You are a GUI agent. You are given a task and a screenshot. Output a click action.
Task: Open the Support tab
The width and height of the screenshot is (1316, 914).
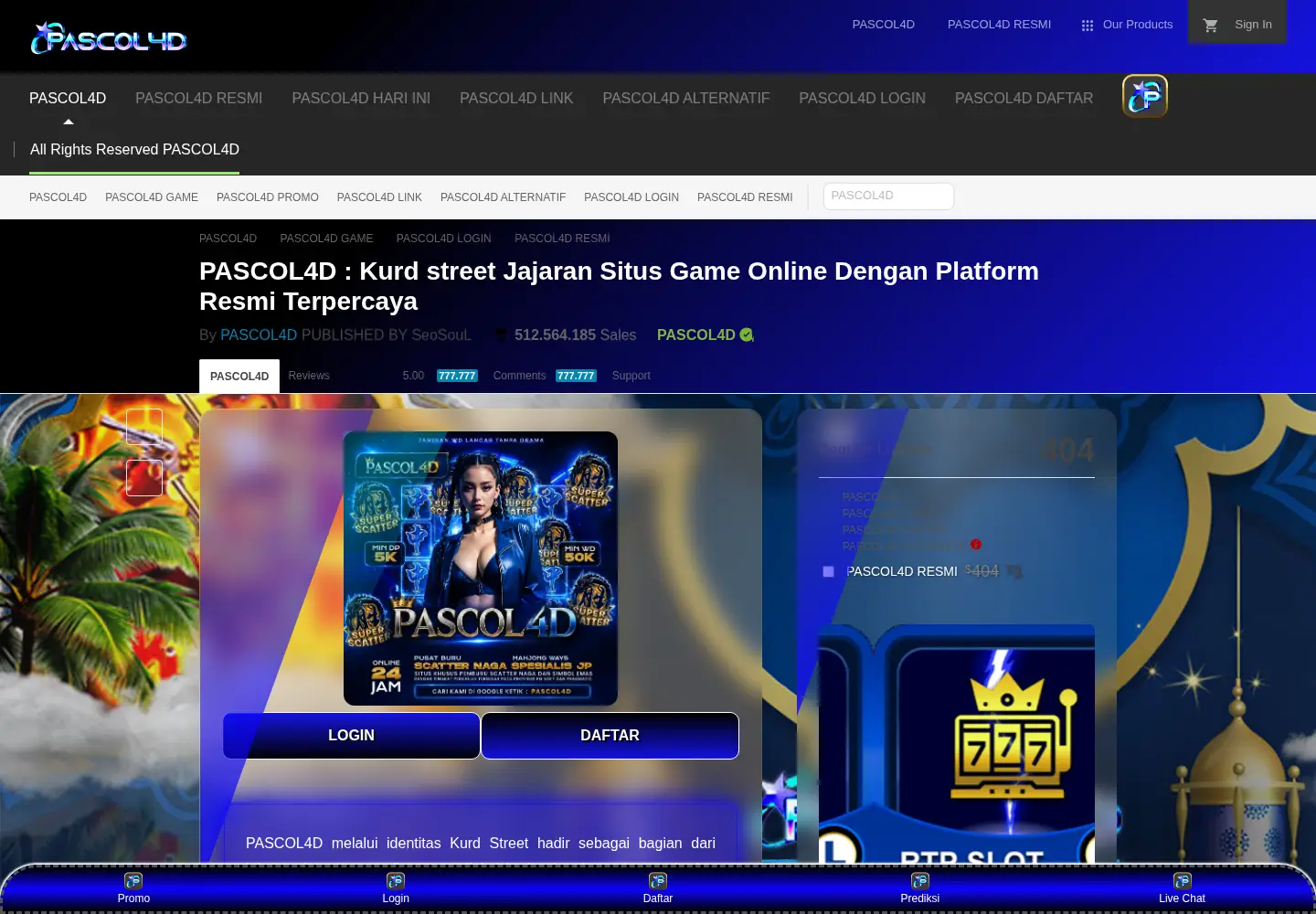coord(631,376)
